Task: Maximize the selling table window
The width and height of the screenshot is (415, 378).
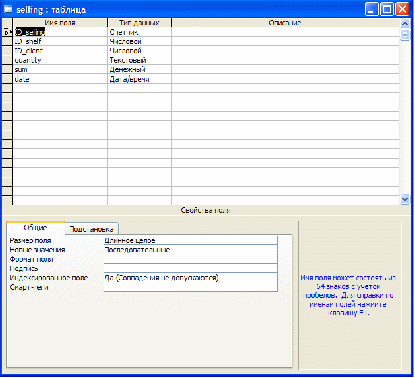Action: coord(387,9)
